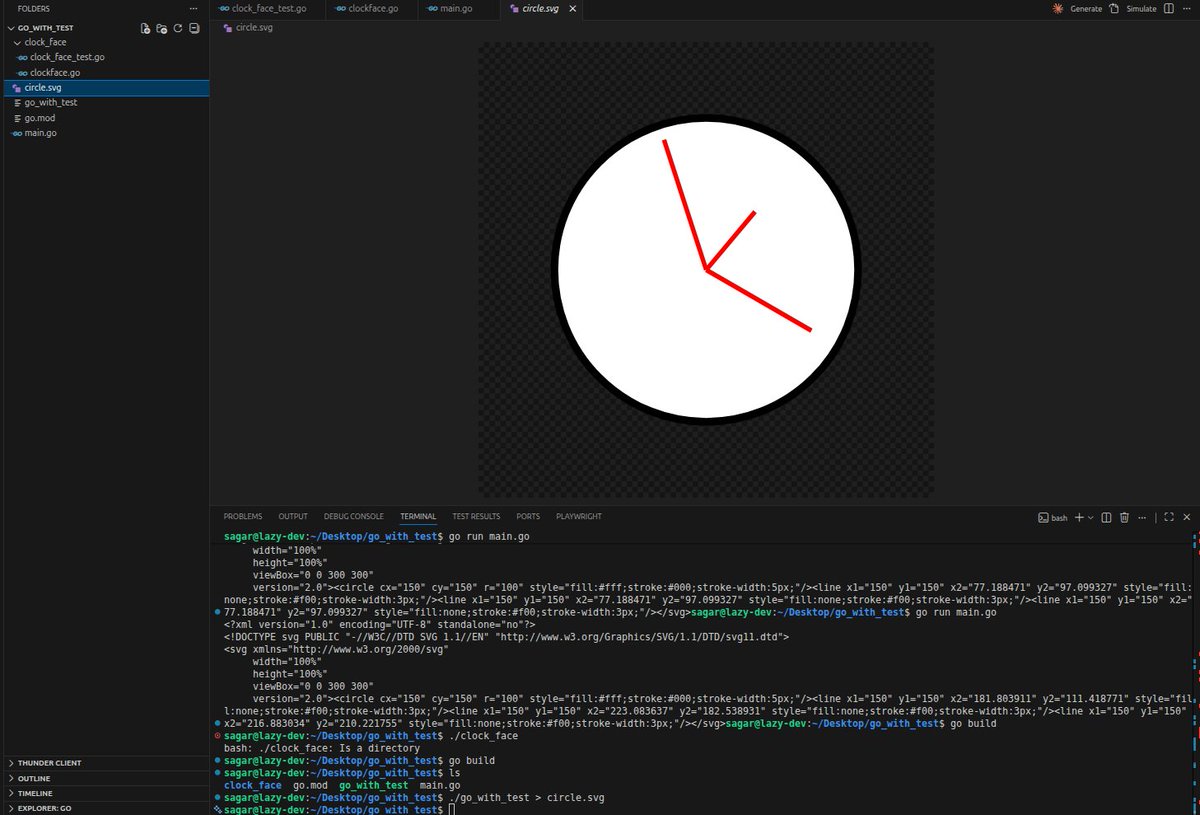Expand the Explorer: Go section

pos(105,808)
